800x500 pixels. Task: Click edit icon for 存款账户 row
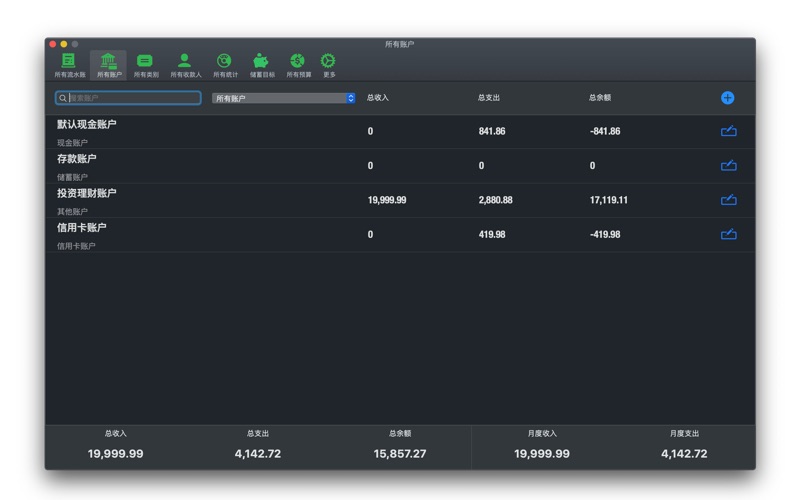pos(728,166)
